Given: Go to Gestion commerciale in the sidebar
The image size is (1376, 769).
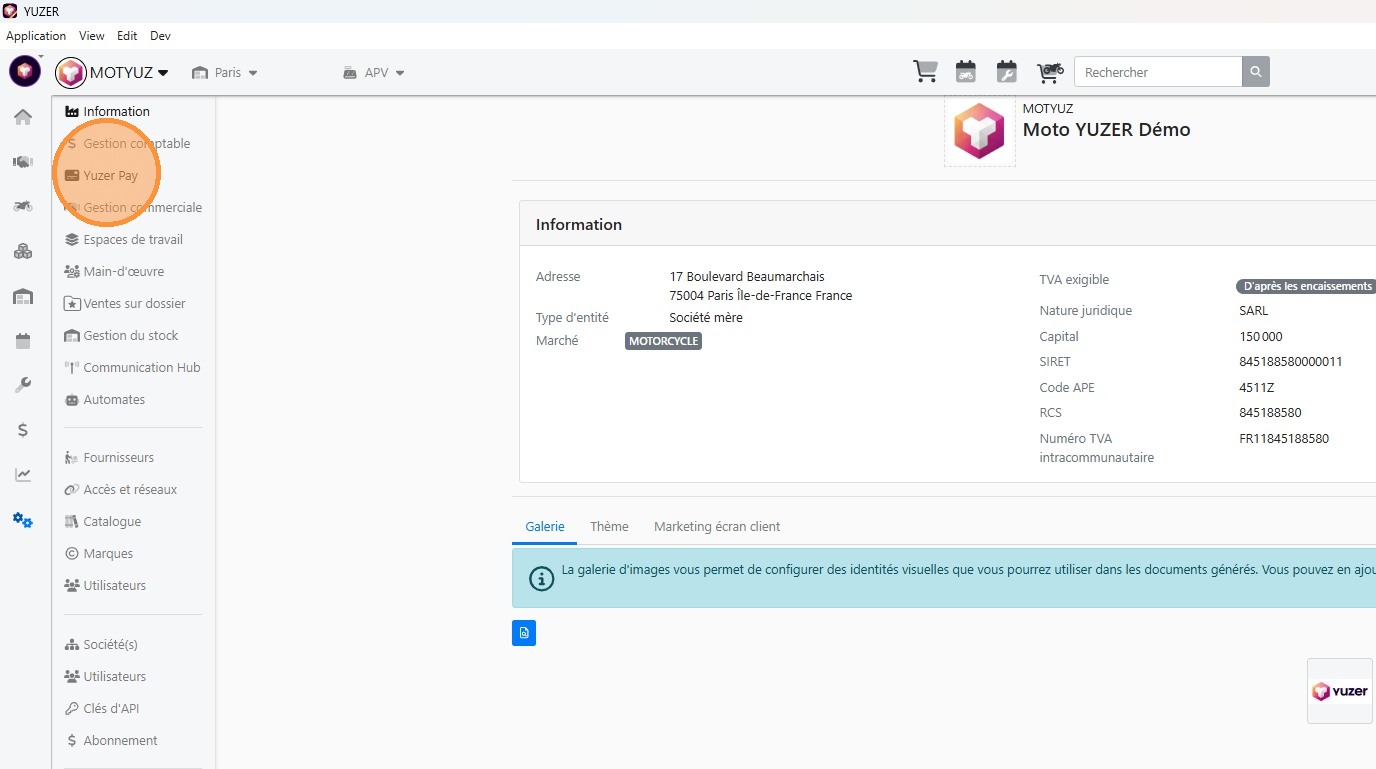Looking at the screenshot, I should (134, 207).
